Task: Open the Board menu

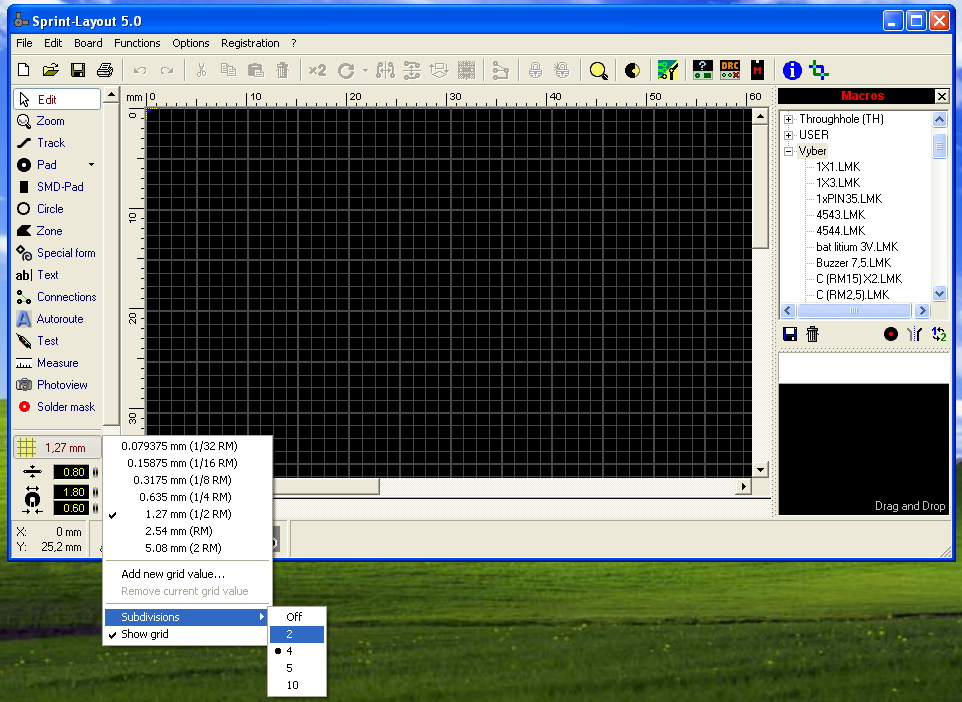Action: [88, 43]
